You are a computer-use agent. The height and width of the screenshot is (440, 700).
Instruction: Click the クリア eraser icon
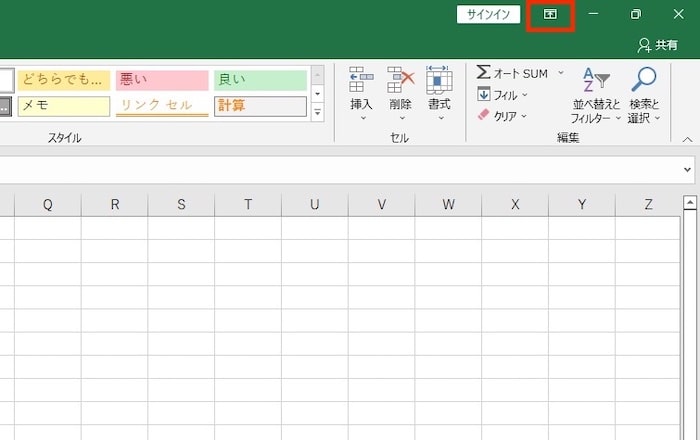(483, 115)
